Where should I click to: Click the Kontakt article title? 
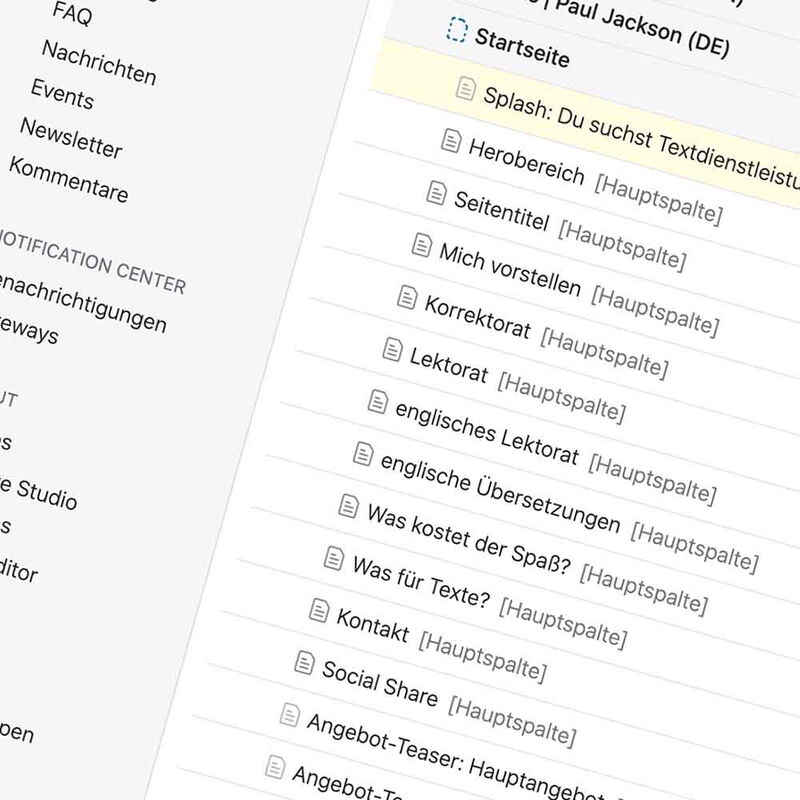(372, 626)
